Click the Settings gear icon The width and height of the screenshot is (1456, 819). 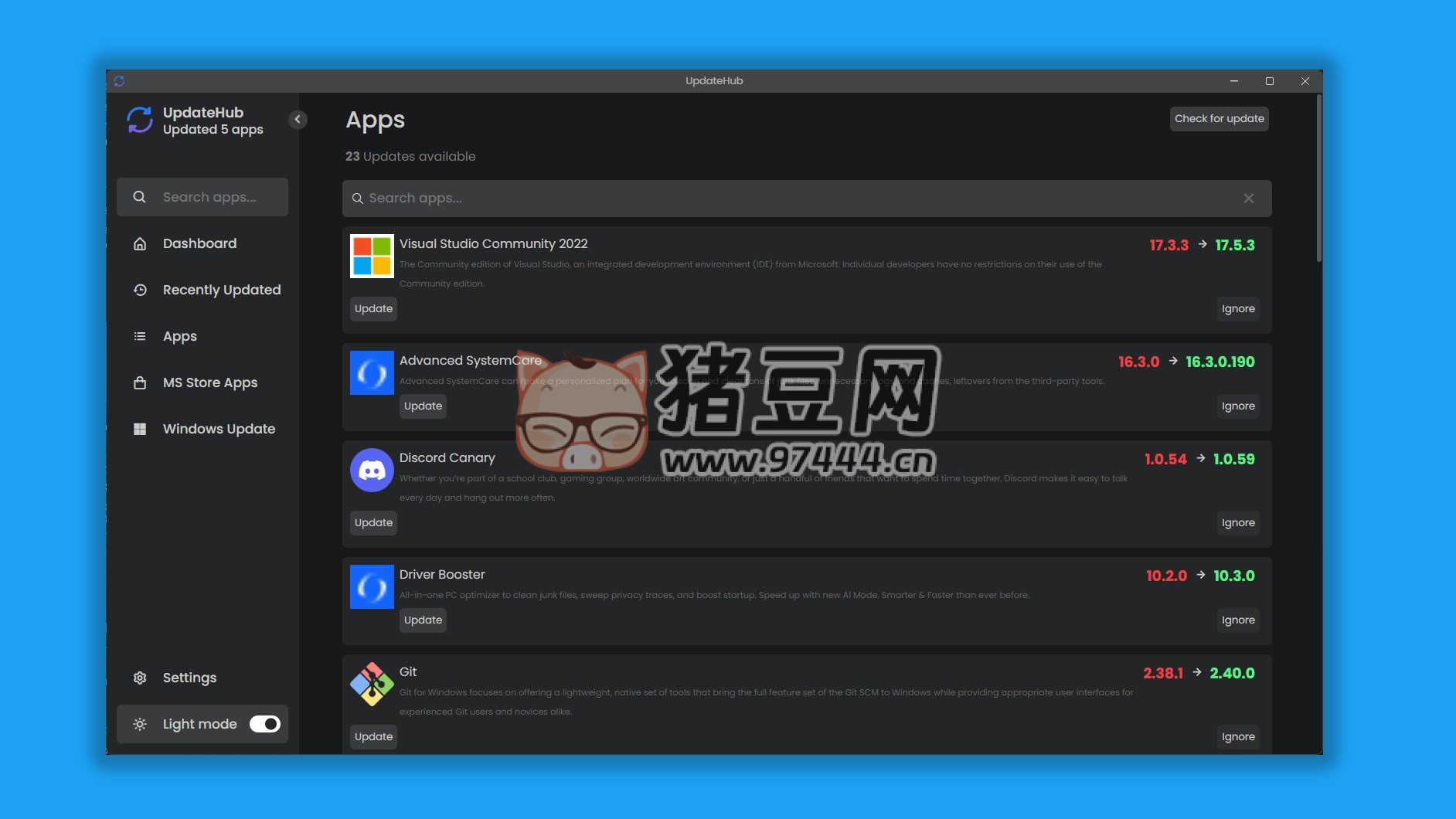coord(140,678)
